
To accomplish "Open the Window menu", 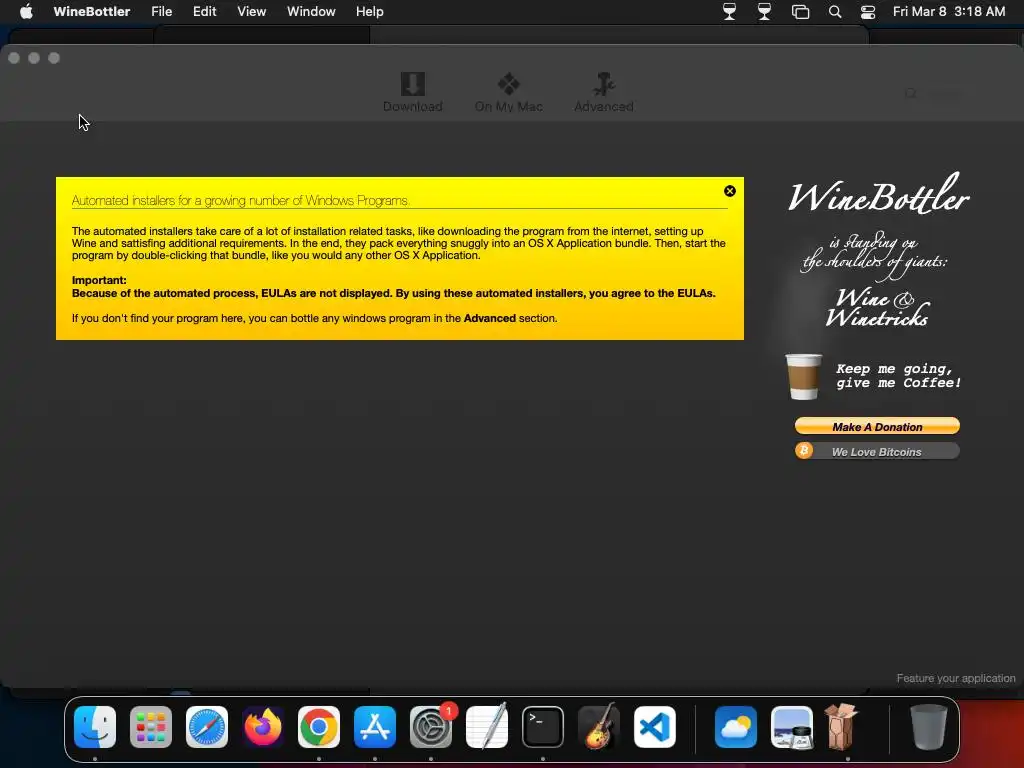I will (x=311, y=12).
